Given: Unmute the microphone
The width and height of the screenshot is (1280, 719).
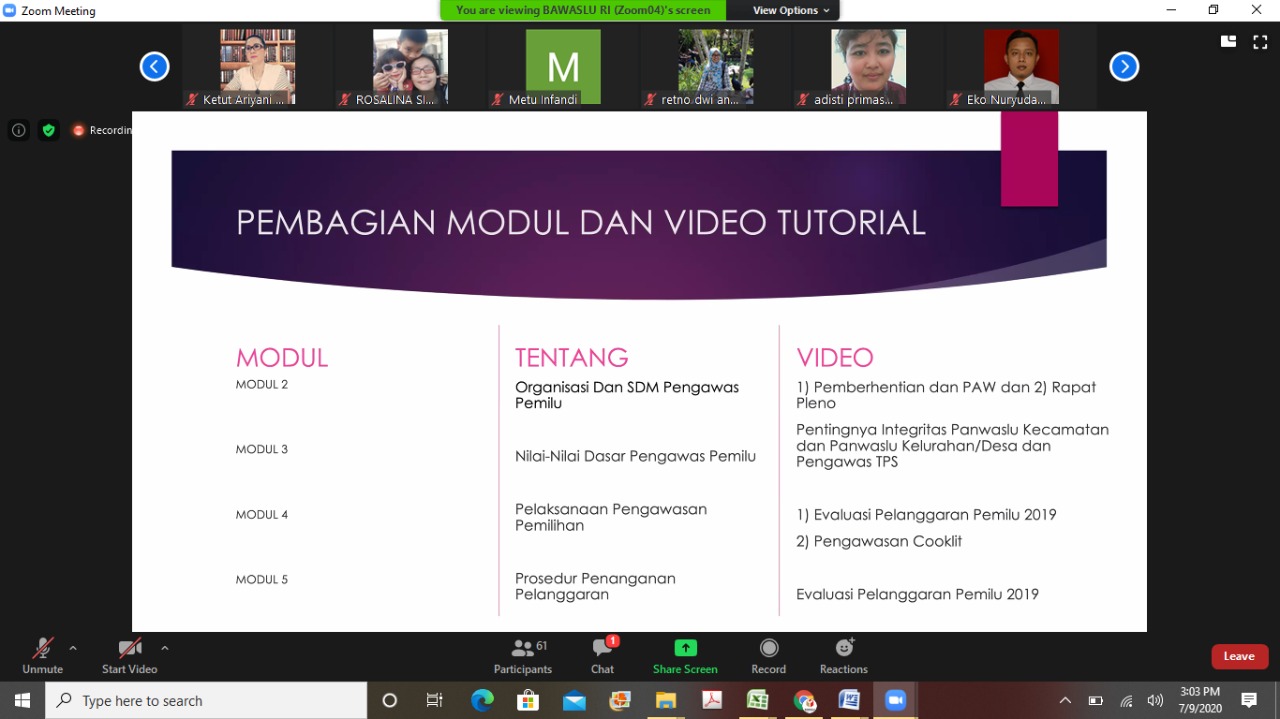Looking at the screenshot, I should pyautogui.click(x=42, y=655).
